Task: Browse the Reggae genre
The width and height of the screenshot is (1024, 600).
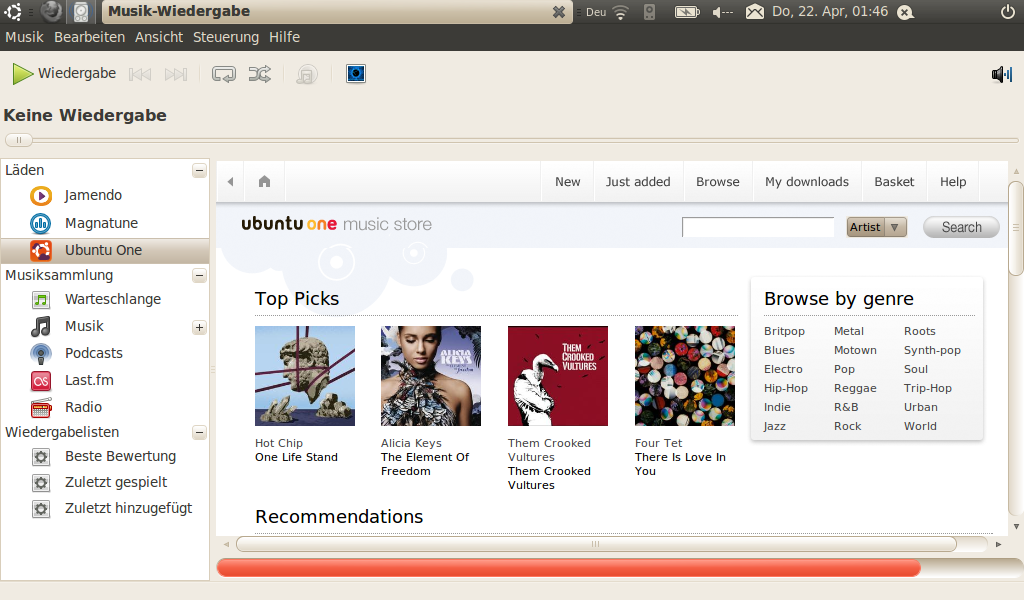Action: (x=855, y=388)
